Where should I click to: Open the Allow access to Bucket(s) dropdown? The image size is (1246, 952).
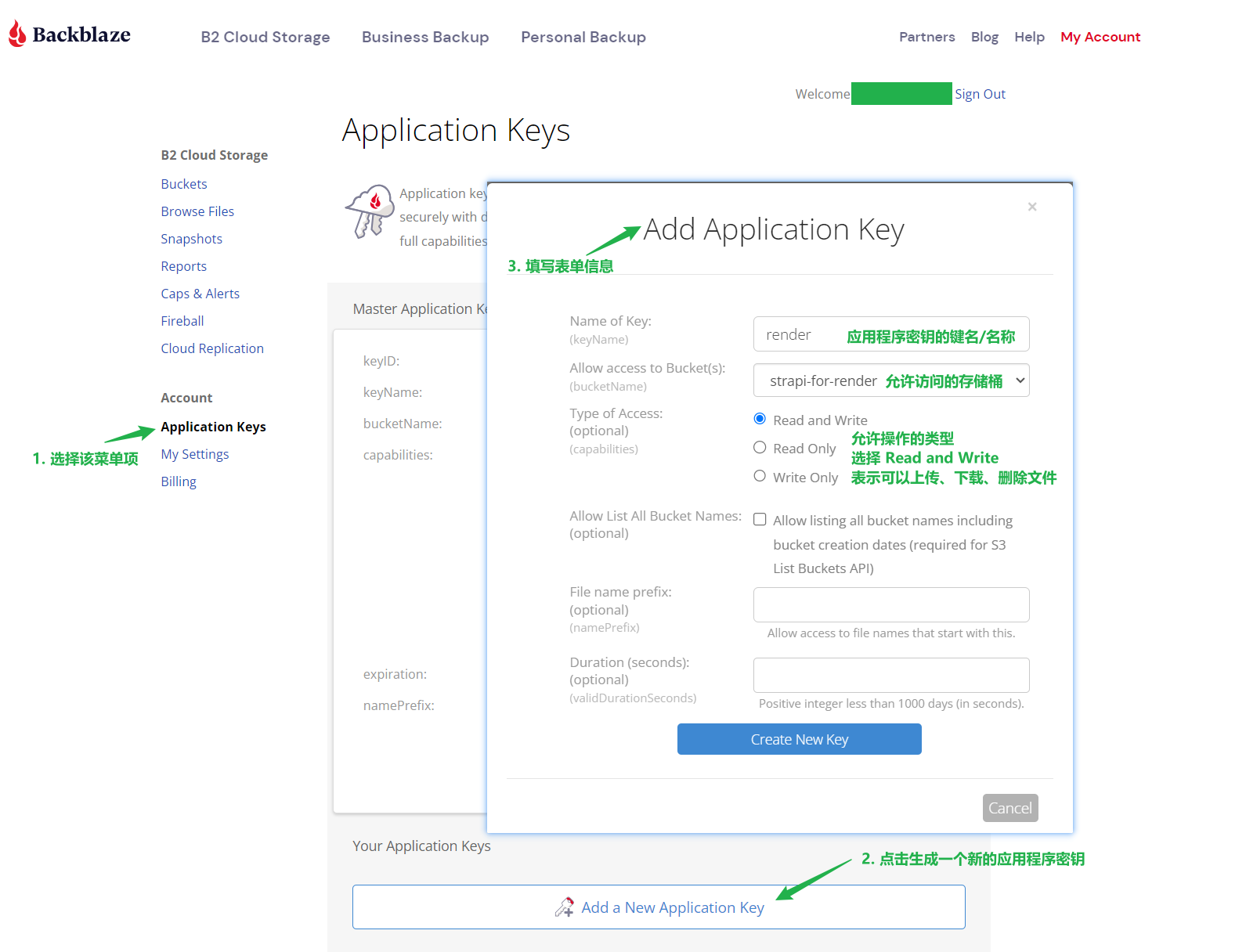point(891,380)
